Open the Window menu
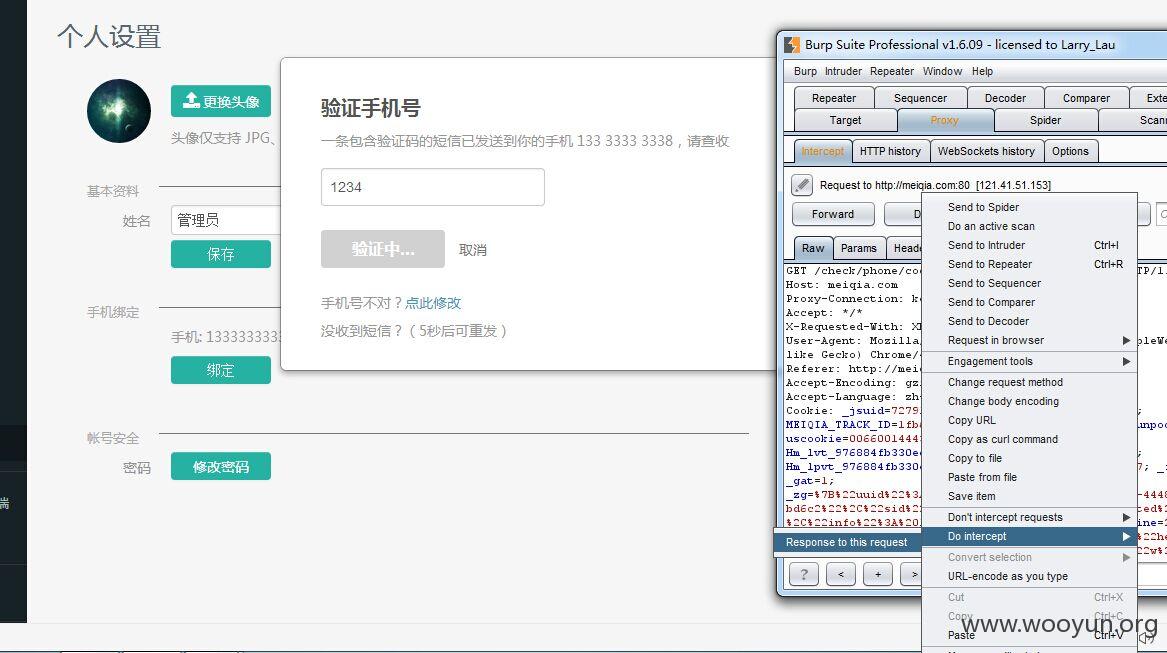The image size is (1167, 653). 942,71
